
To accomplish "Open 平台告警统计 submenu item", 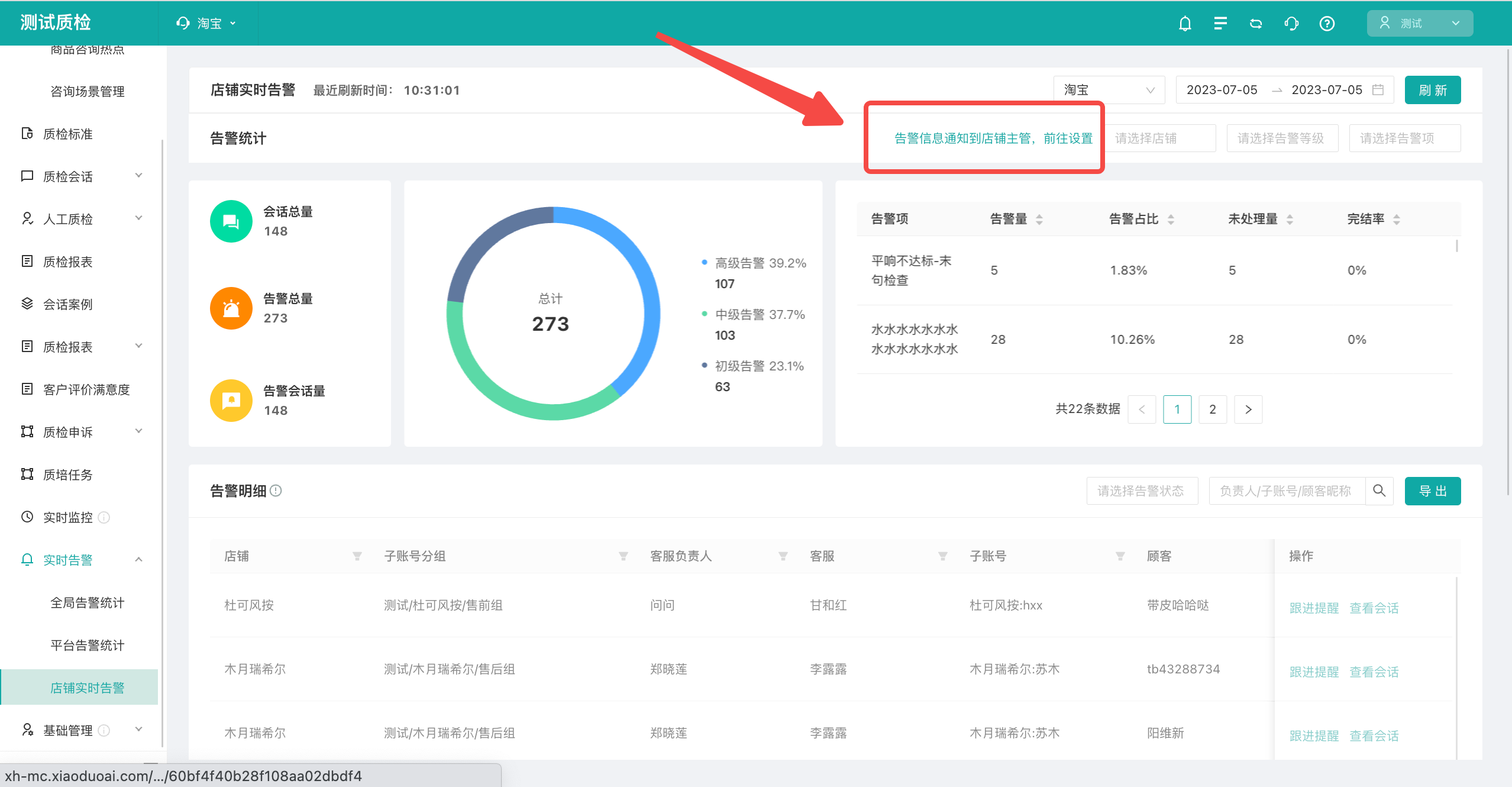I will point(88,645).
